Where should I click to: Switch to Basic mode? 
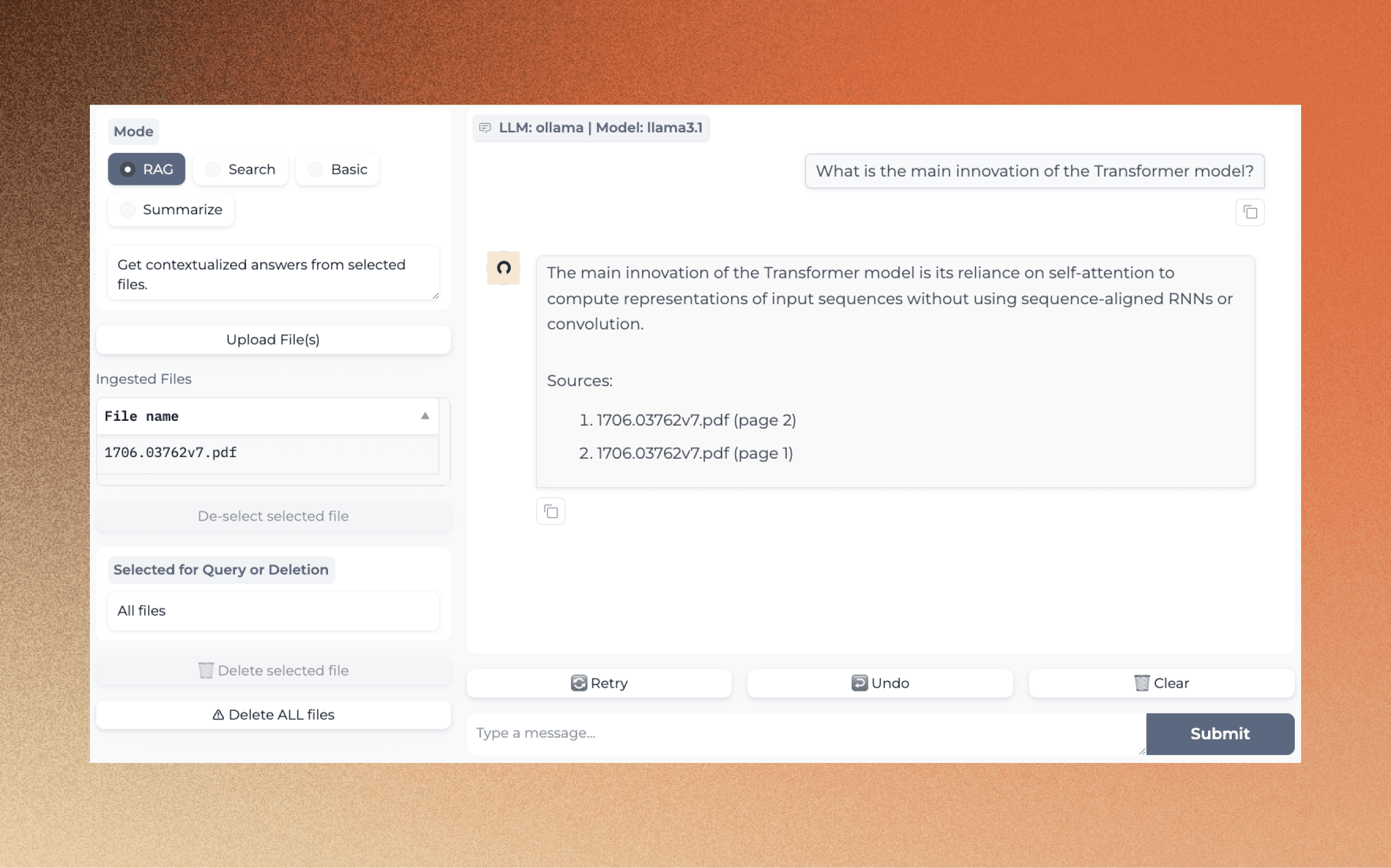click(315, 169)
